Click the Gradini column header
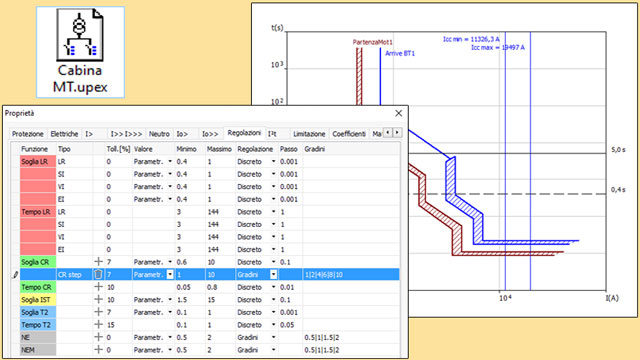640x360 pixels. pyautogui.click(x=314, y=149)
